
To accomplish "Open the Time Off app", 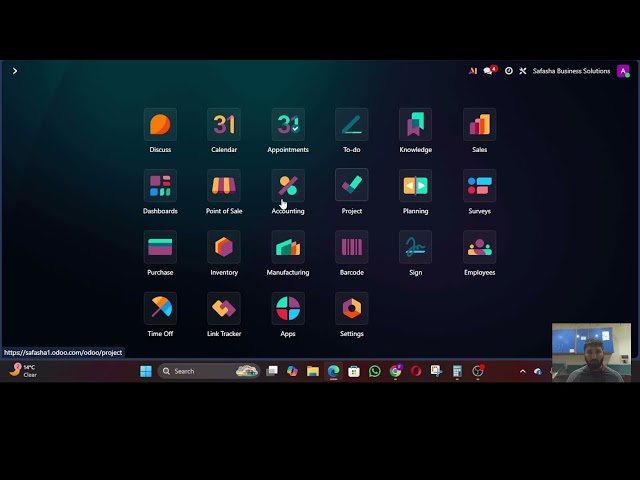I will pos(160,308).
